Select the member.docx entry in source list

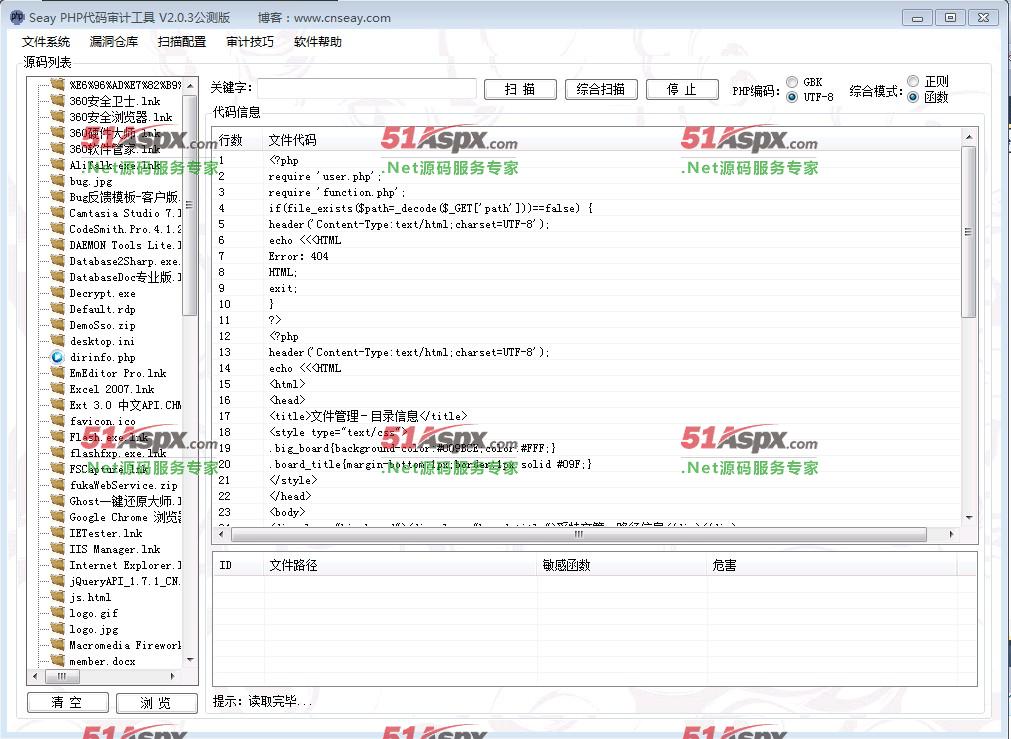tap(103, 661)
